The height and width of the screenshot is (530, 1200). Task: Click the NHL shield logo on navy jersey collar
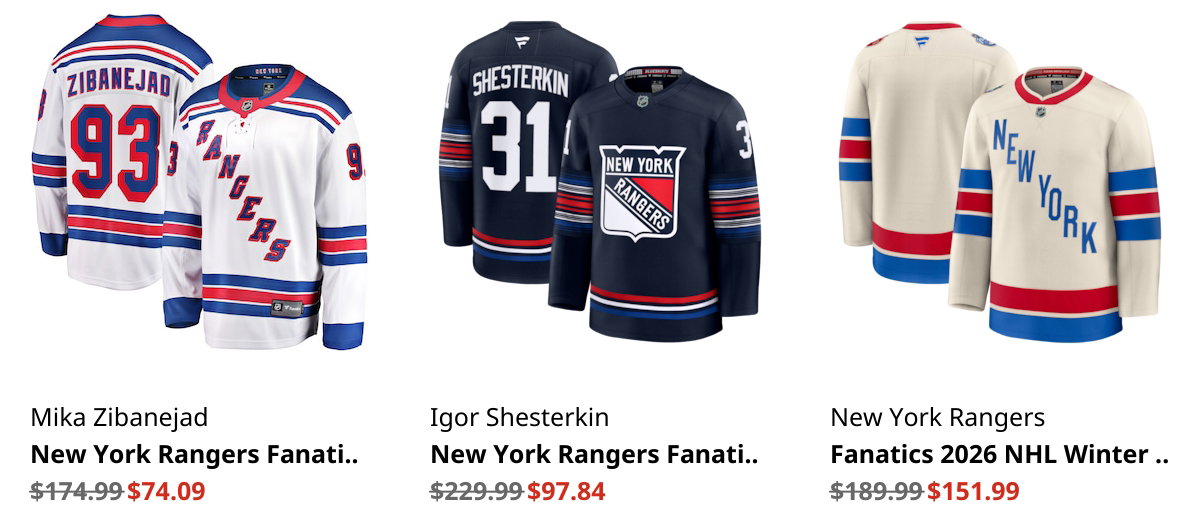(645, 101)
